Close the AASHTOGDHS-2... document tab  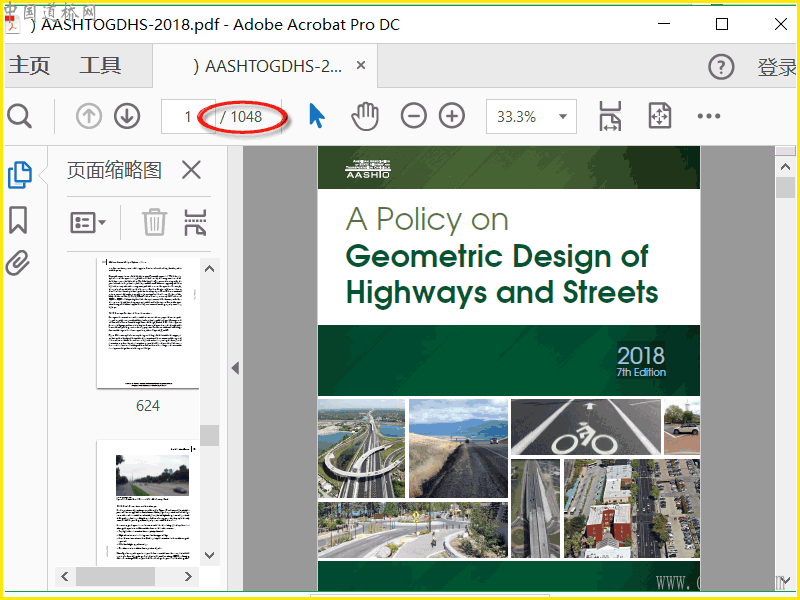(361, 65)
